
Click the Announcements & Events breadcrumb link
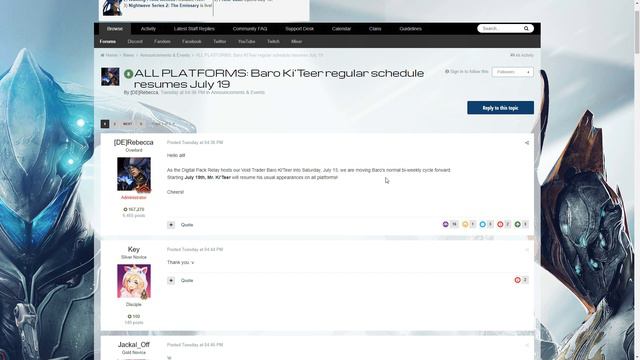tap(165, 55)
